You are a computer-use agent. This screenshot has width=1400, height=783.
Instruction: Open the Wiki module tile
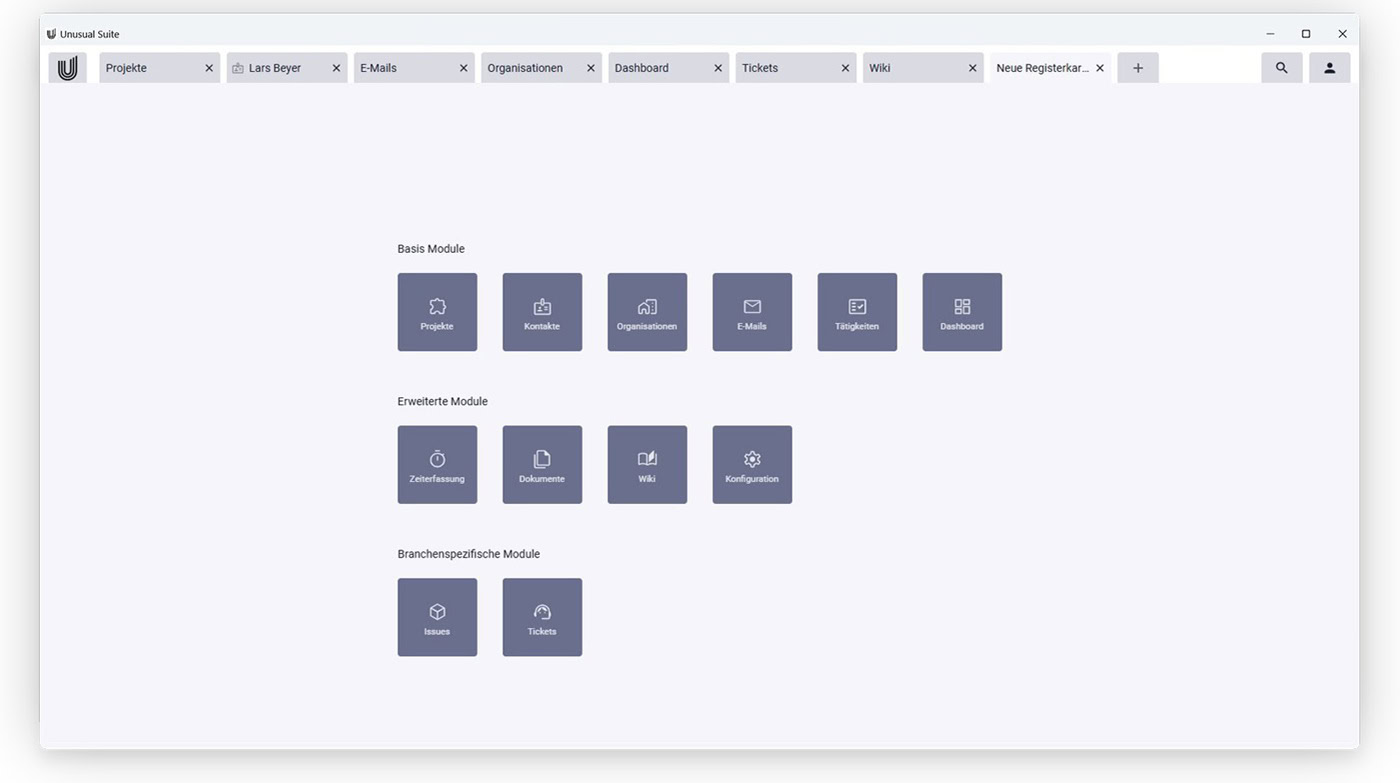point(647,465)
